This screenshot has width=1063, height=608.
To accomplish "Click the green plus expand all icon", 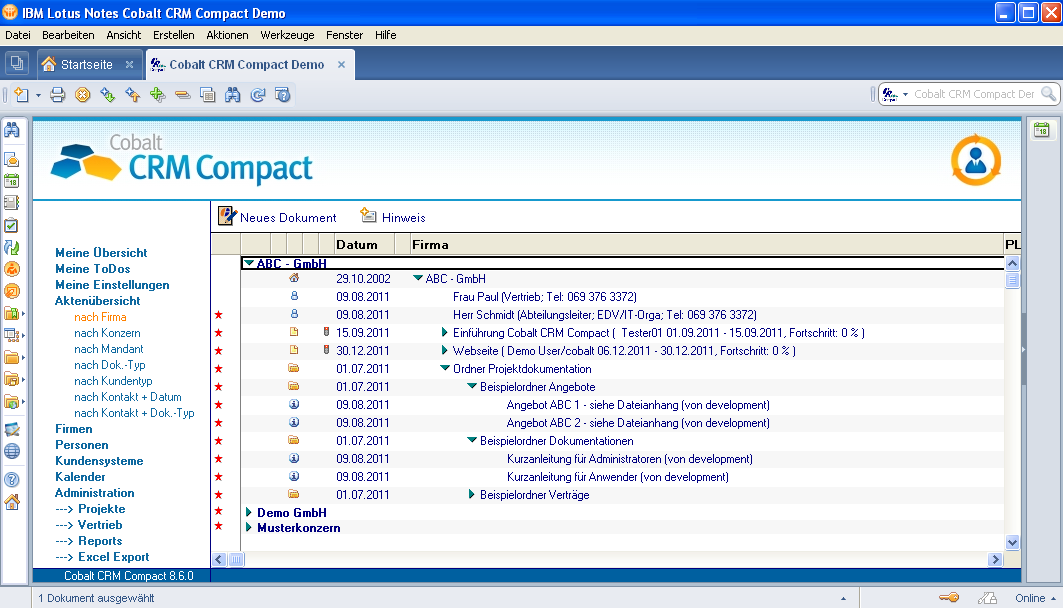I will (158, 95).
